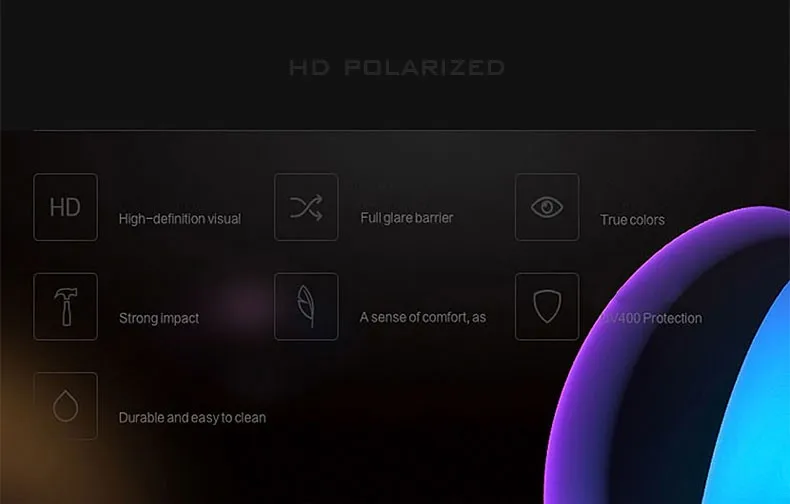Select the shield UV400 Protection icon
Image resolution: width=790 pixels, height=504 pixels.
click(x=547, y=306)
